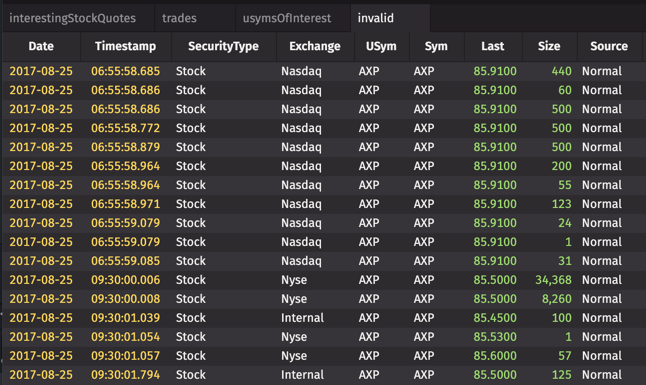Select the Last column header
The height and width of the screenshot is (385, 646).
[x=493, y=46]
